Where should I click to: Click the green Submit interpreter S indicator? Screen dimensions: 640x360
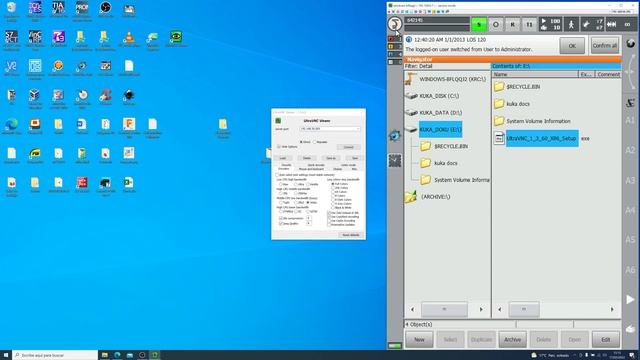click(x=479, y=24)
